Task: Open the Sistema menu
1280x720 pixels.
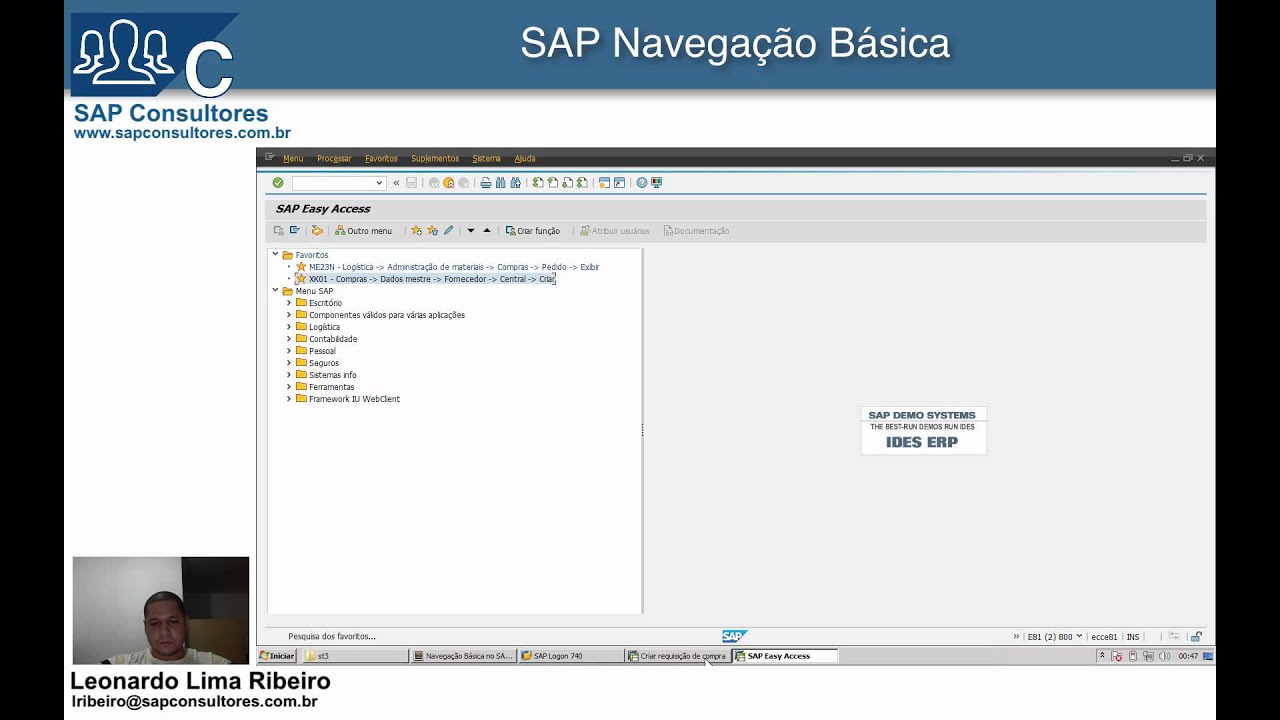Action: click(x=486, y=159)
